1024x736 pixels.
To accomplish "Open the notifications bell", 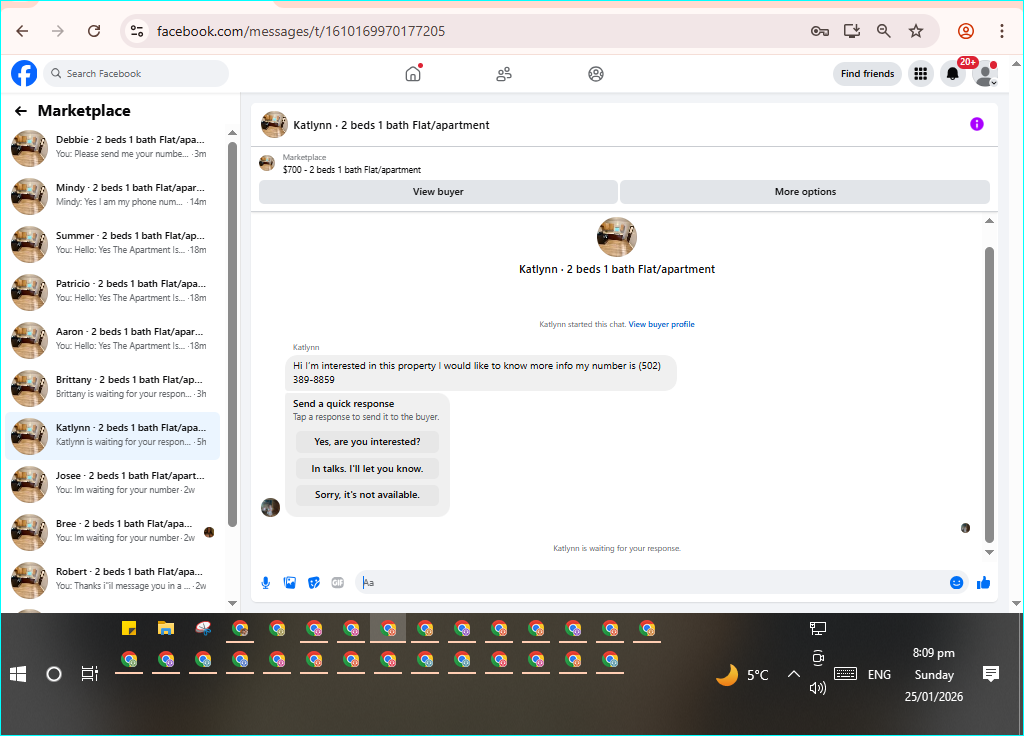I will tap(953, 74).
